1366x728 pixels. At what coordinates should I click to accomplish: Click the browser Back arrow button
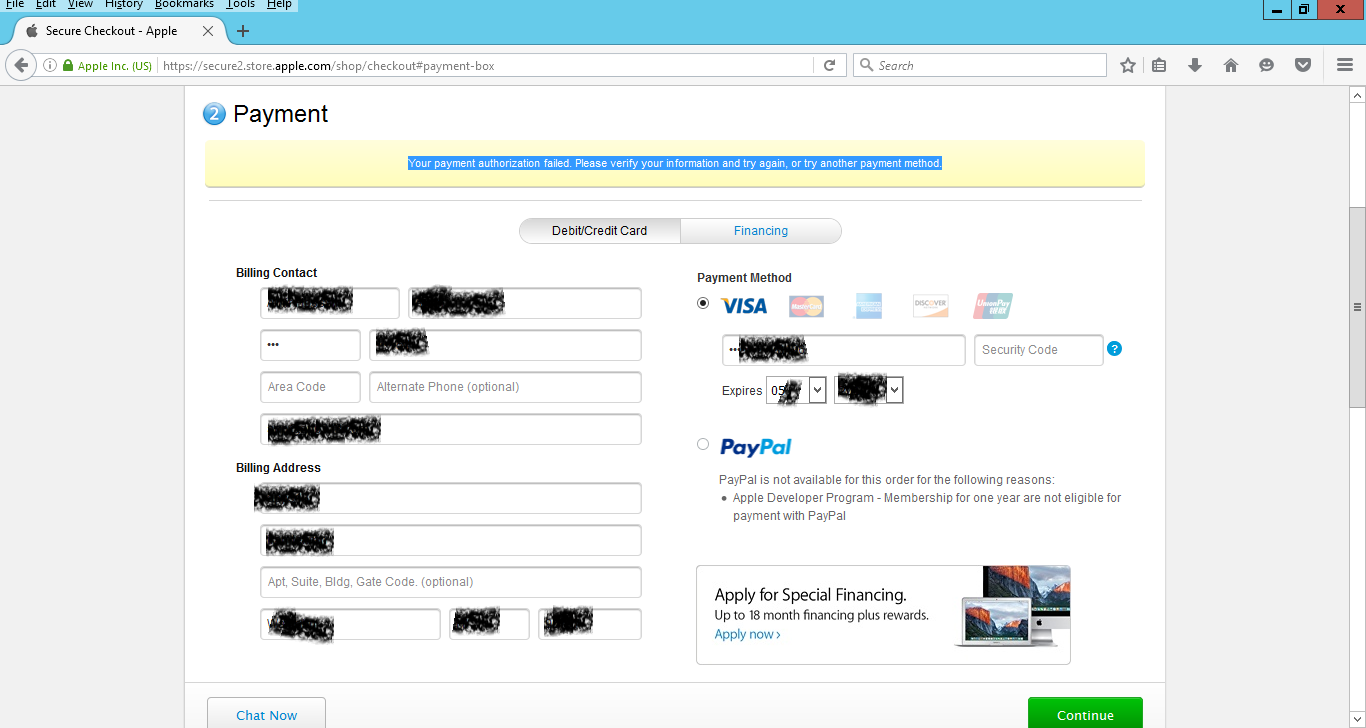tap(20, 66)
